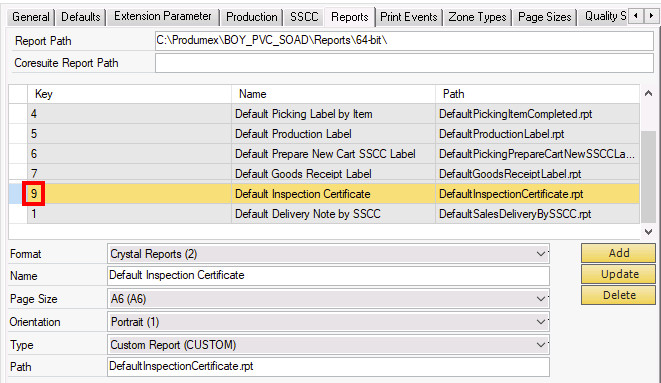Click the tab strip scroll-left arrow
The image size is (661, 383).
636,16
